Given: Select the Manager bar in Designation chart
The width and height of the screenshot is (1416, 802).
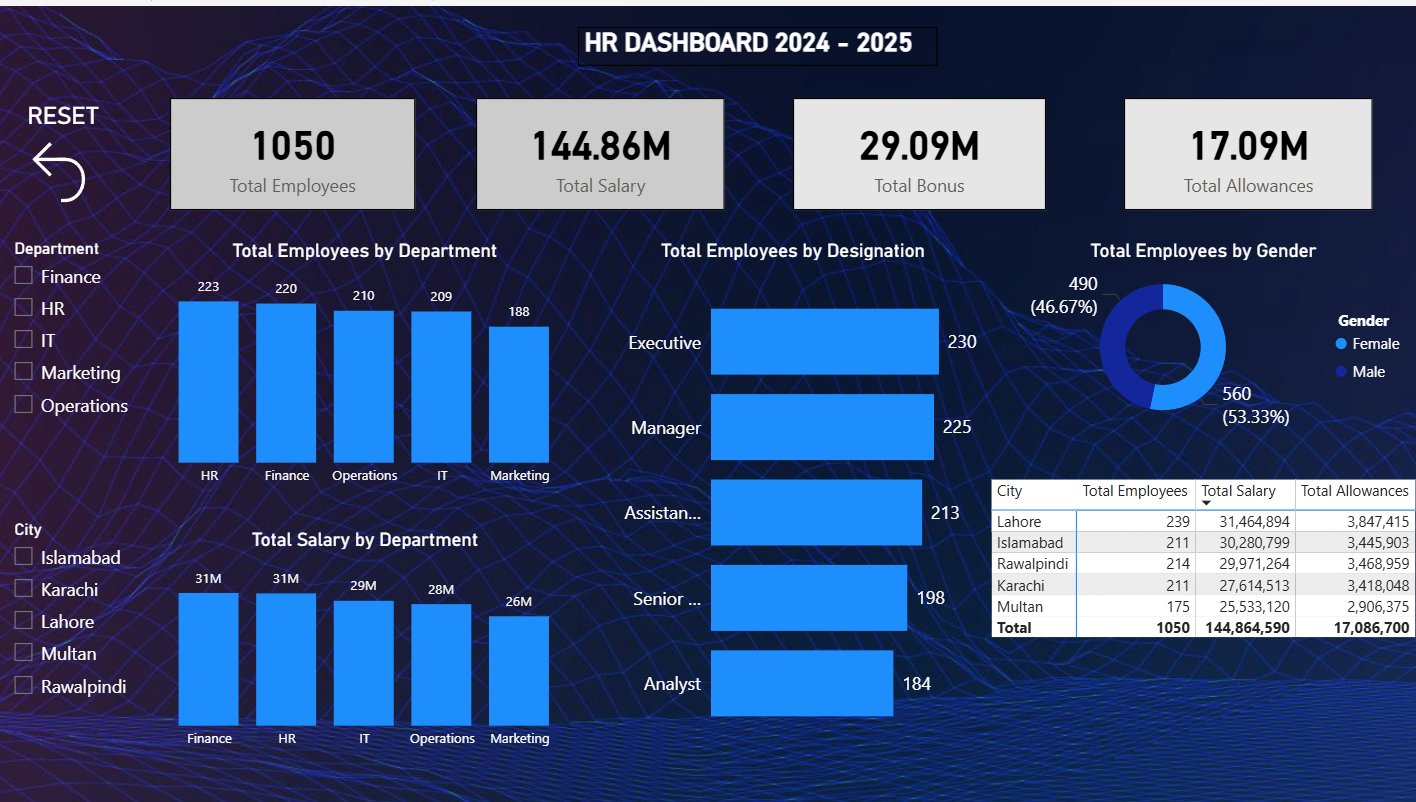Looking at the screenshot, I should pos(822,427).
